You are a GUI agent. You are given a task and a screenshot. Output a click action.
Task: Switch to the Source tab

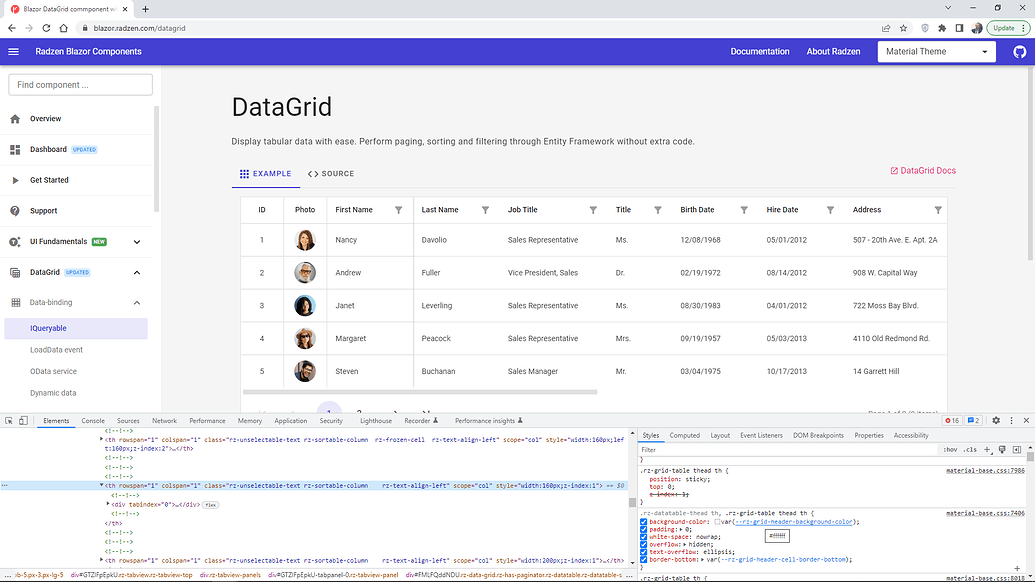(331, 174)
